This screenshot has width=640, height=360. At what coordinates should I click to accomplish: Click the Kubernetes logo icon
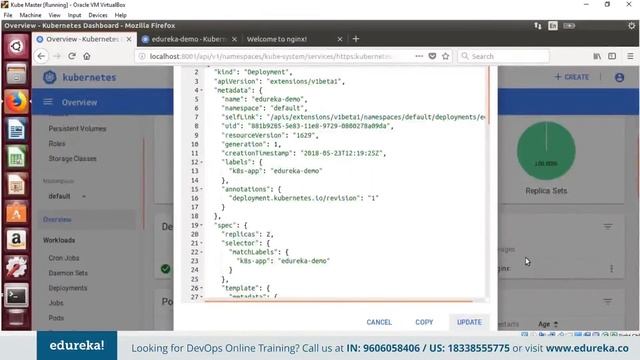click(x=50, y=77)
